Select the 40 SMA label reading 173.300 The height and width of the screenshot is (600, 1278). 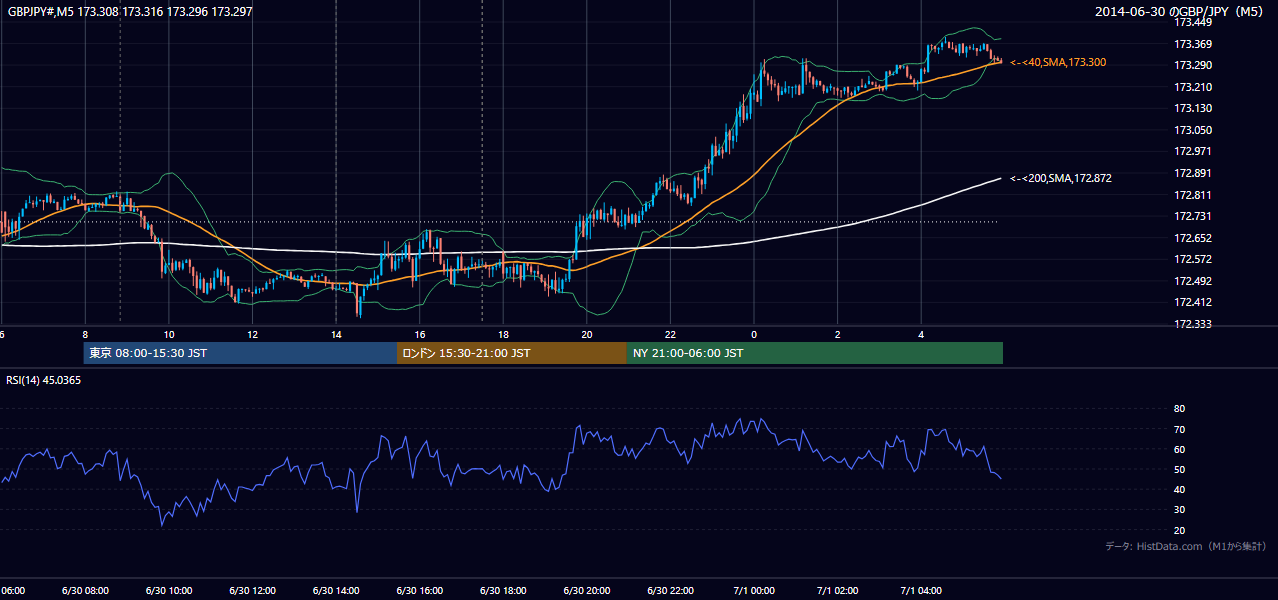1058,62
